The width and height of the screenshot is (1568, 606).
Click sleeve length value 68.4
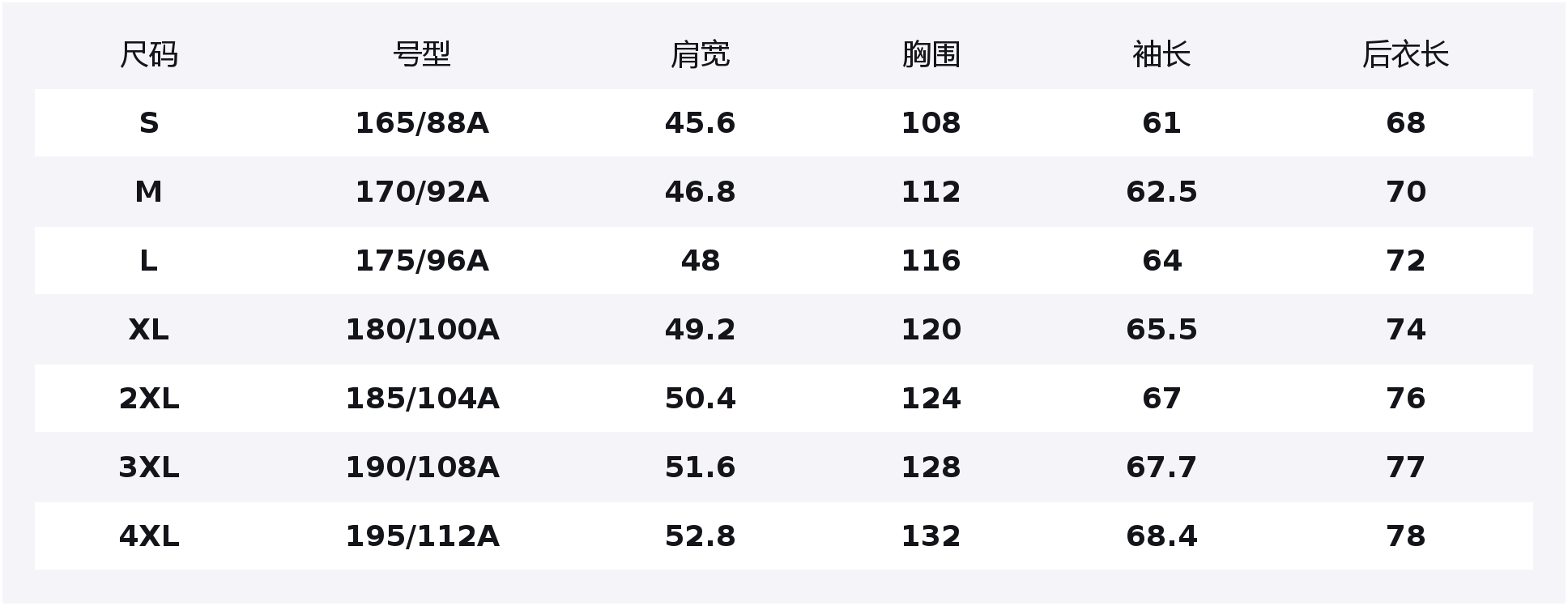[1161, 536]
